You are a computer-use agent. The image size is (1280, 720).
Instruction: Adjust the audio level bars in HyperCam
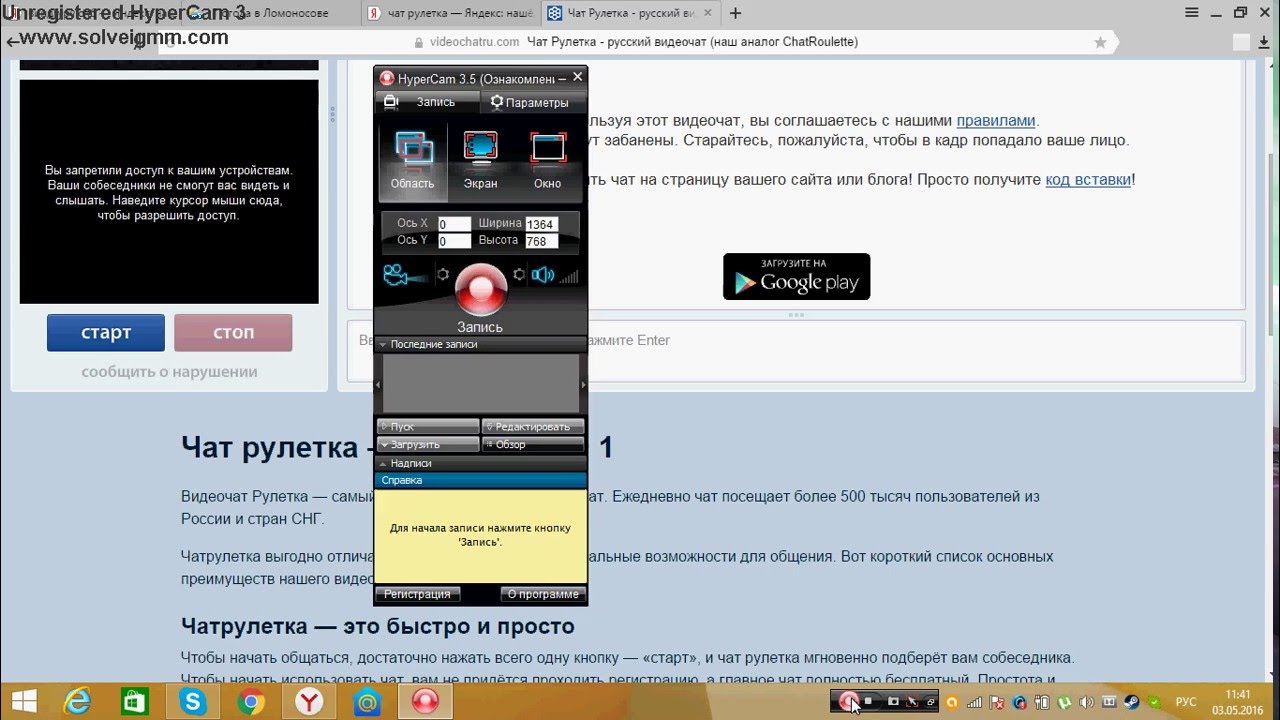[568, 276]
